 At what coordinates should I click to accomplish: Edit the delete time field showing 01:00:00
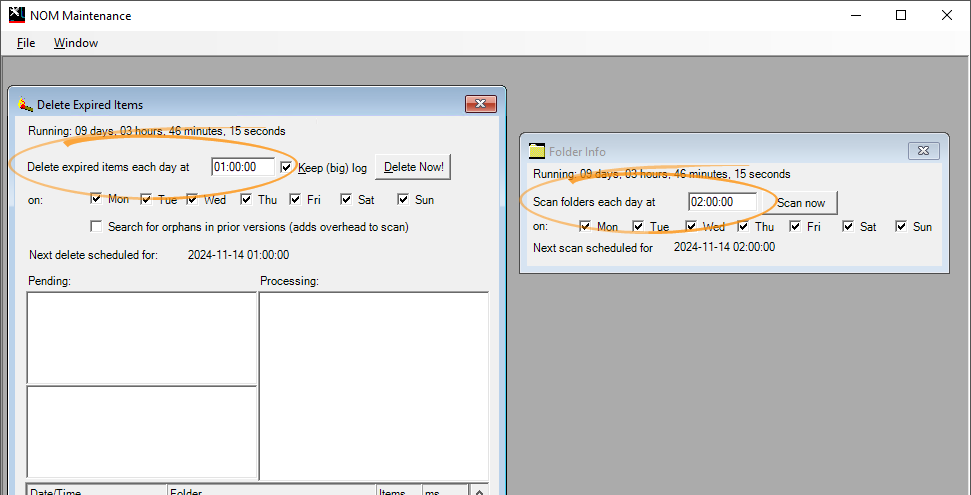[x=243, y=167]
